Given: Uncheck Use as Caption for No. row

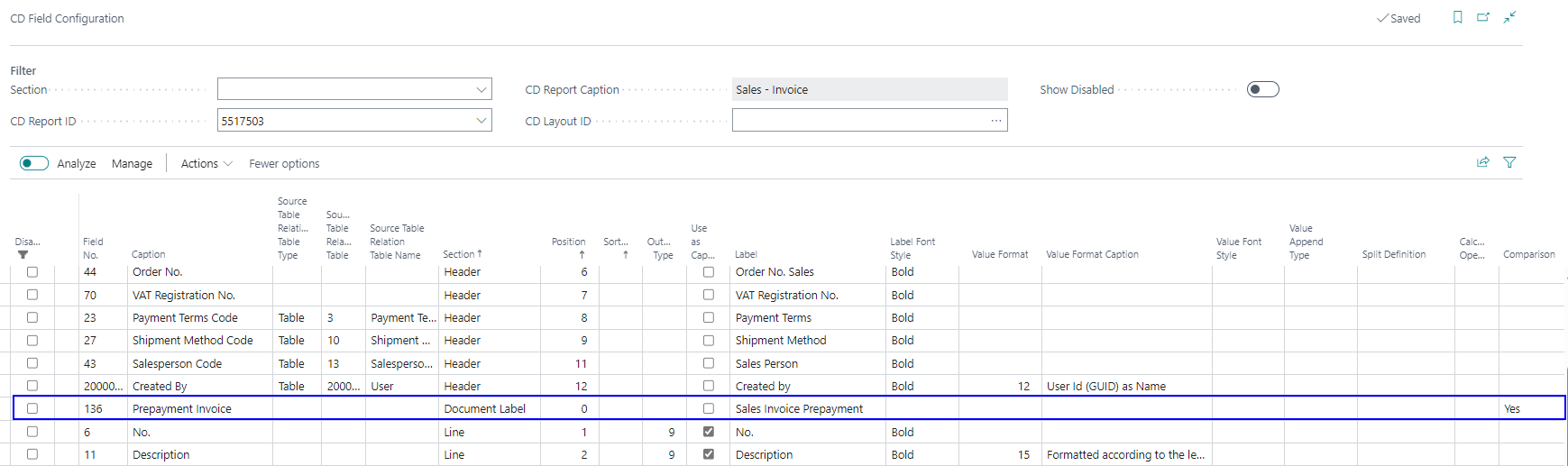Looking at the screenshot, I should [708, 432].
